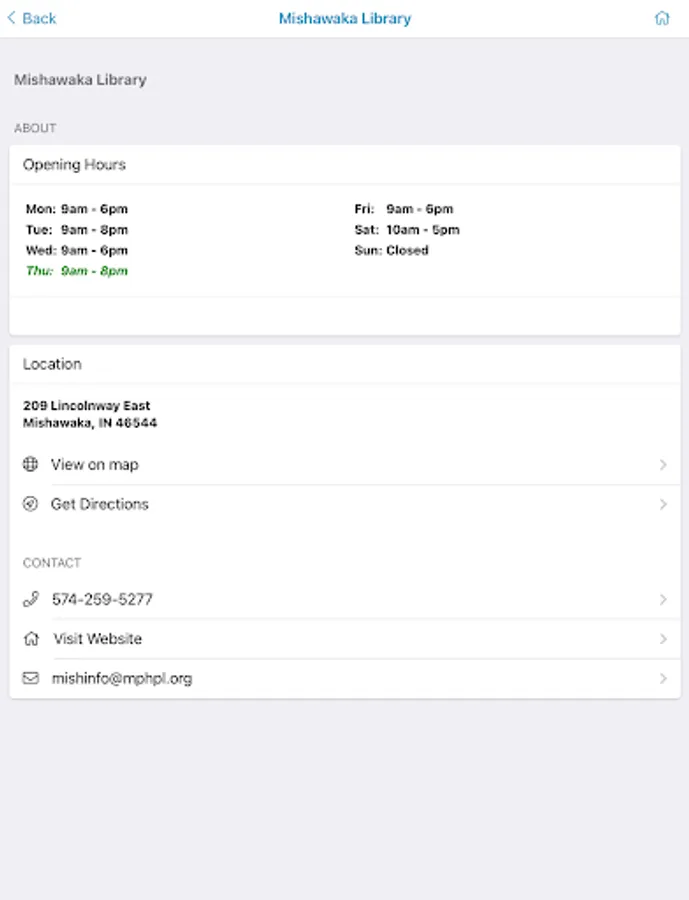Click the globe icon beside View on map

(x=31, y=464)
